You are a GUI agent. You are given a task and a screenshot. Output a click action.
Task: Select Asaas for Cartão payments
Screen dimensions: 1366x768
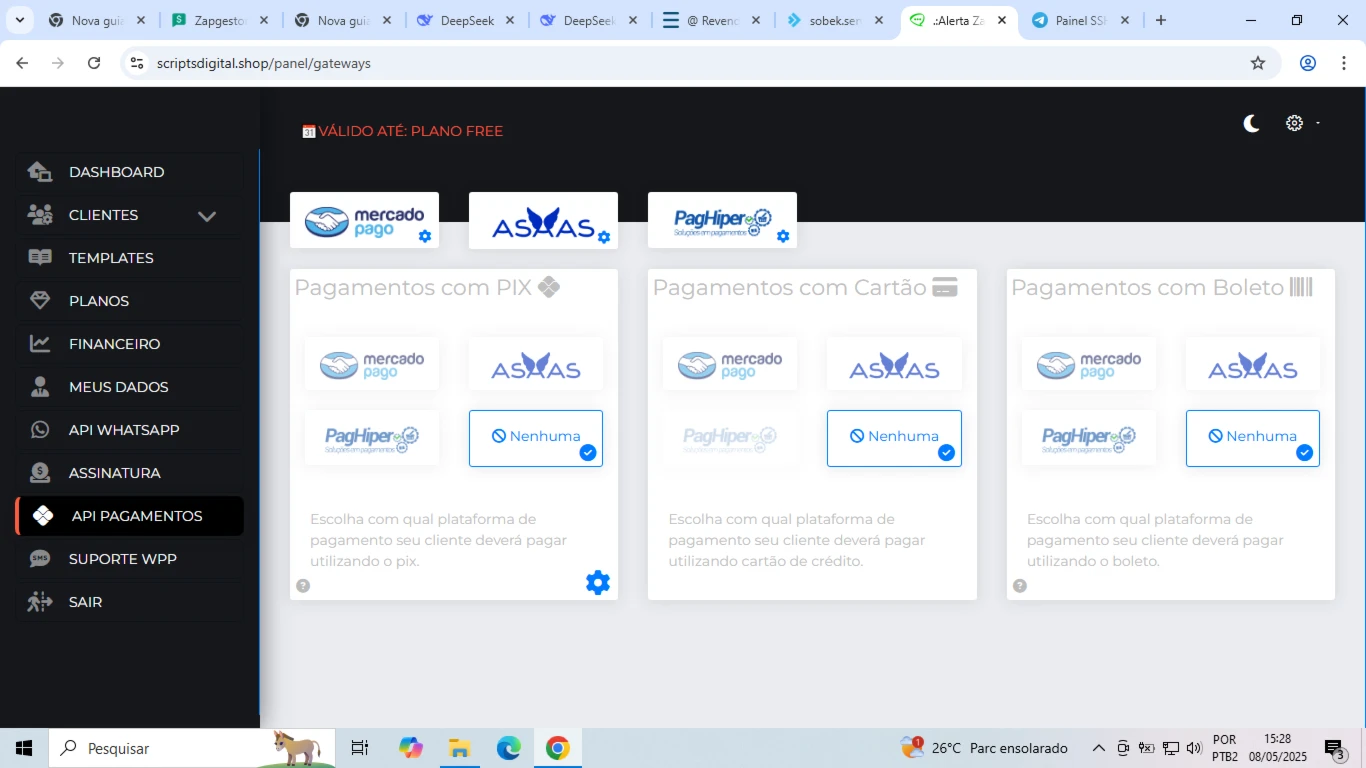(894, 364)
